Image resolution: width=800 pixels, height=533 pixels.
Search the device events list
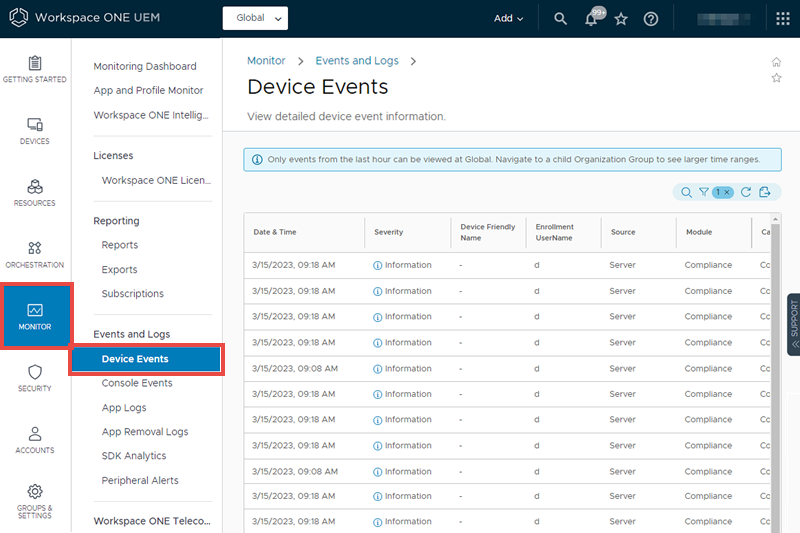[686, 192]
